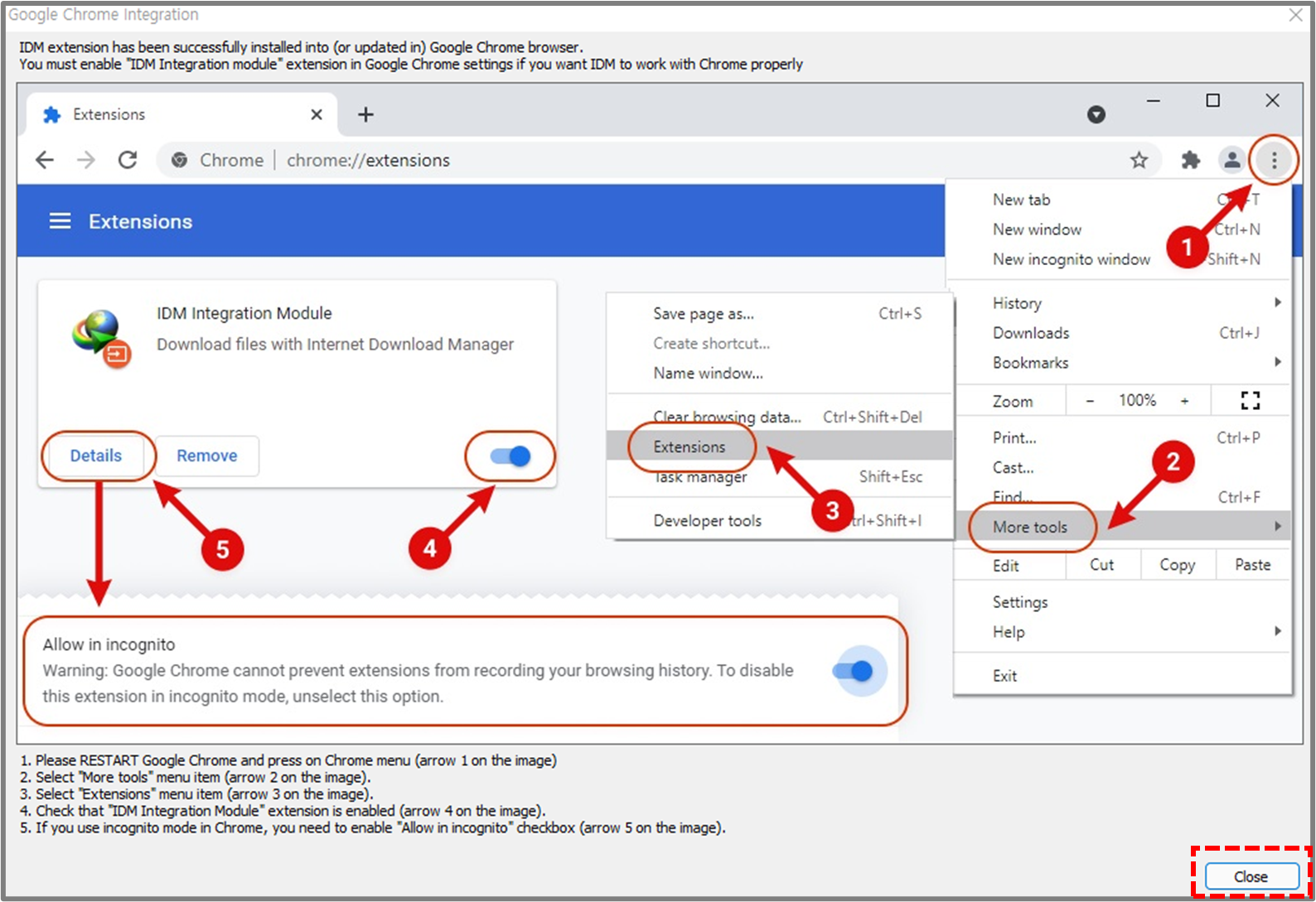The height and width of the screenshot is (902, 1316).
Task: Select Name window... item
Action: click(x=780, y=374)
